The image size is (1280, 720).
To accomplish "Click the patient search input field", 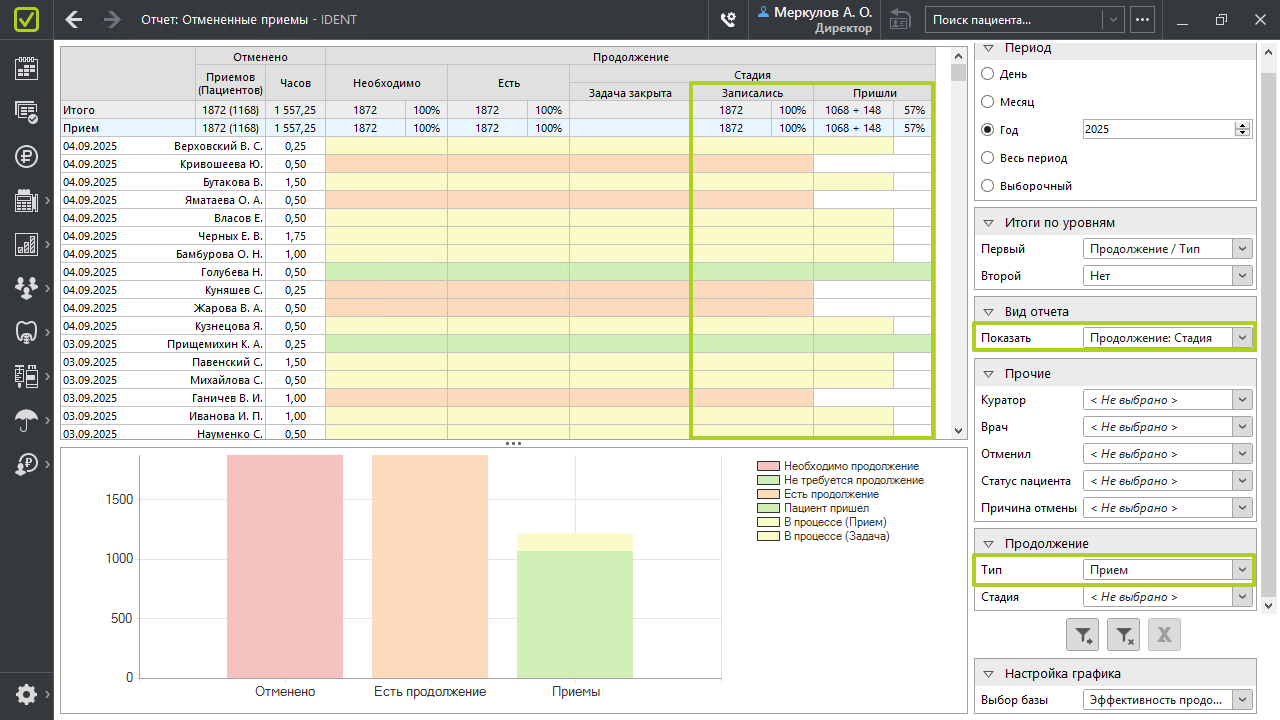I will point(1014,19).
